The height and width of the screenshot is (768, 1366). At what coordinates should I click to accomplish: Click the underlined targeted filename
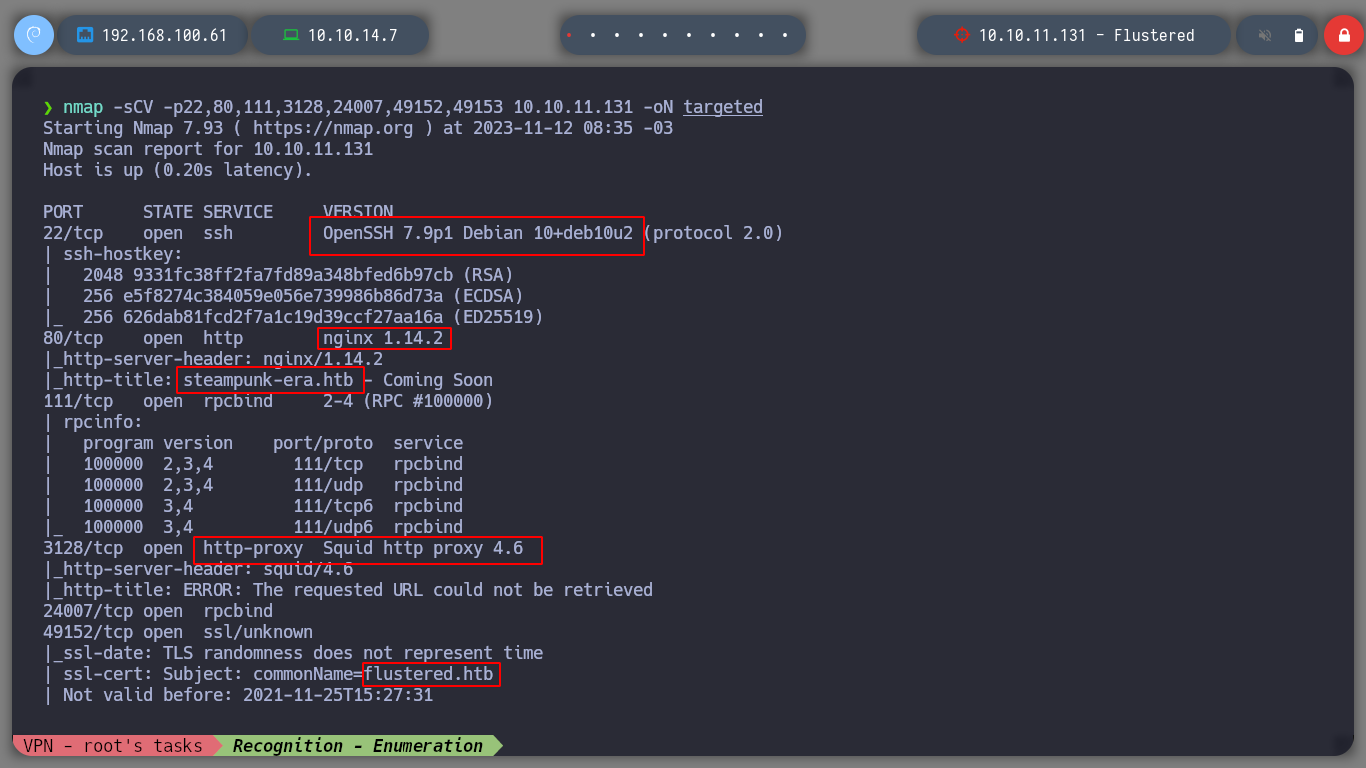click(x=723, y=107)
